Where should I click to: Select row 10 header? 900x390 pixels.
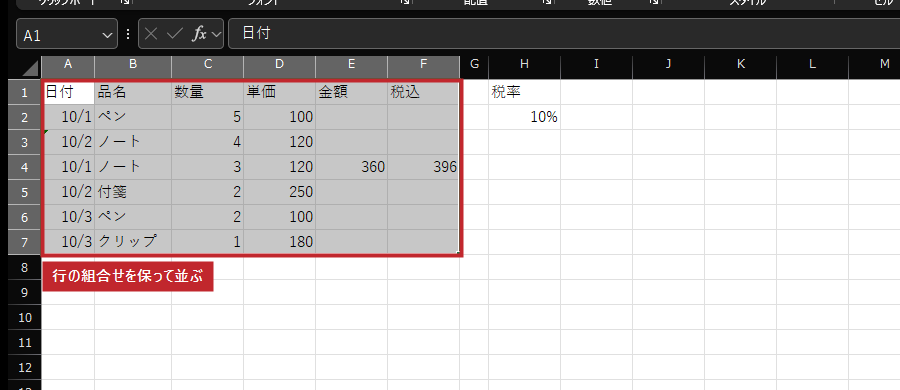tap(25, 317)
